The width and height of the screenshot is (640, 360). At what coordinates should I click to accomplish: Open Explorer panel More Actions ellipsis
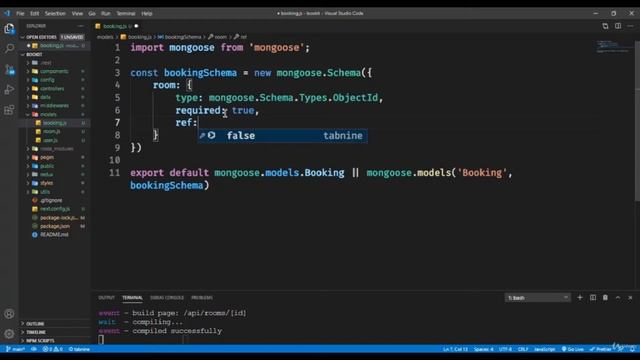[80, 26]
